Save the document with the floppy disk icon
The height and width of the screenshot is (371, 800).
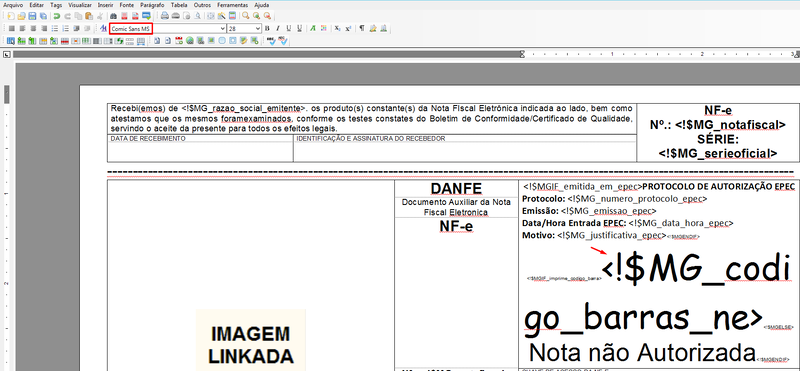pyautogui.click(x=32, y=16)
